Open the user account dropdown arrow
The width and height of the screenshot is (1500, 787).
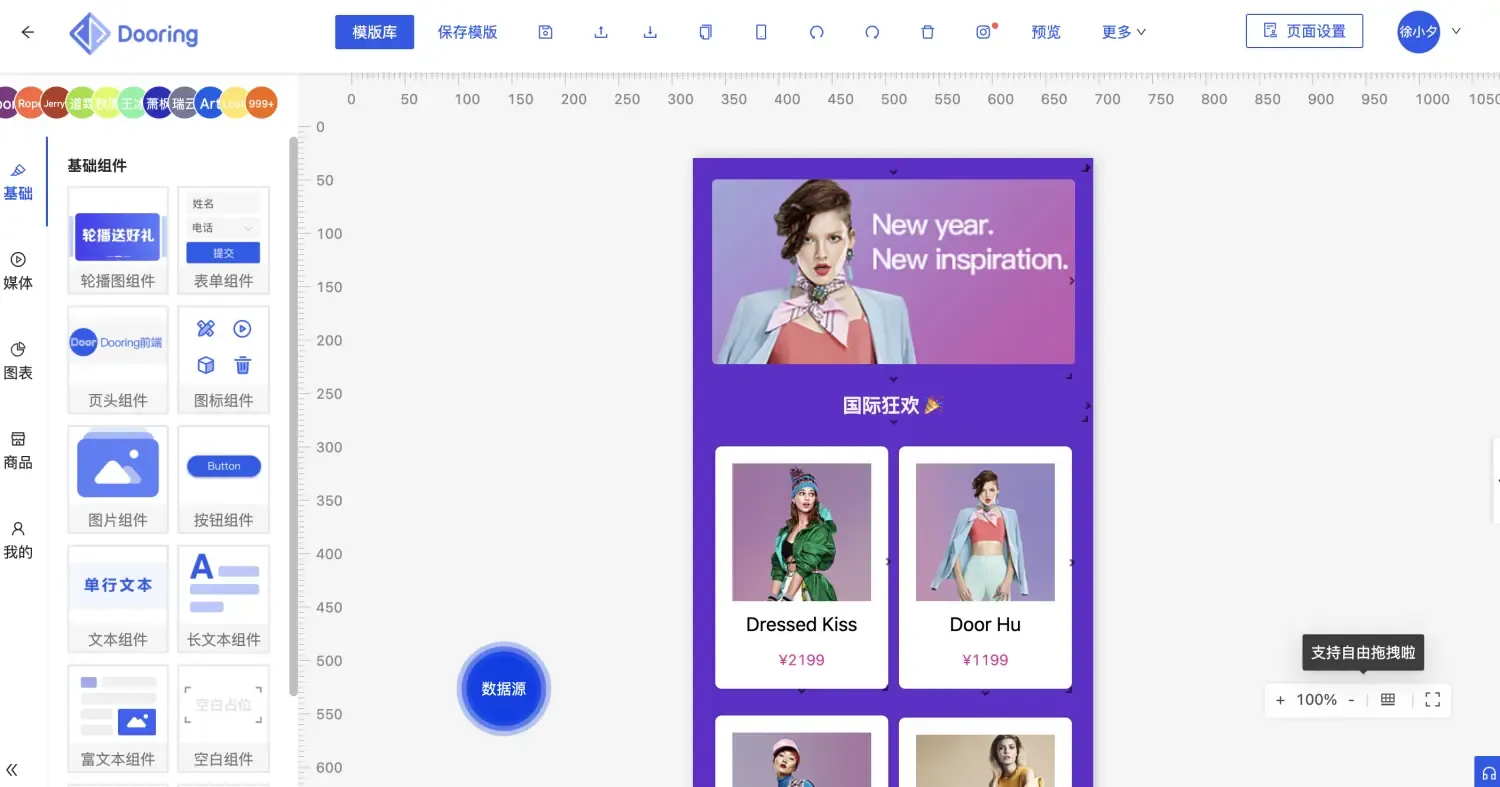pyautogui.click(x=1456, y=31)
